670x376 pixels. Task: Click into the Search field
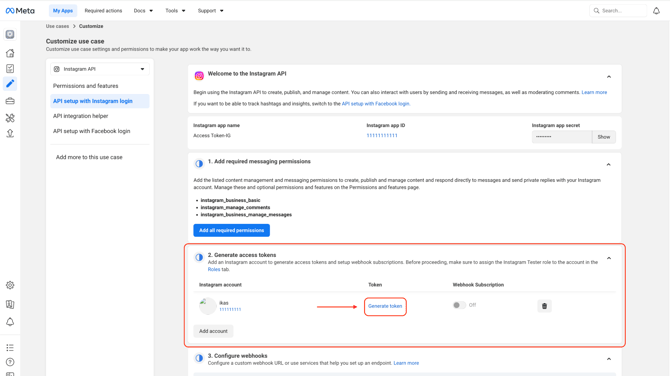point(618,11)
